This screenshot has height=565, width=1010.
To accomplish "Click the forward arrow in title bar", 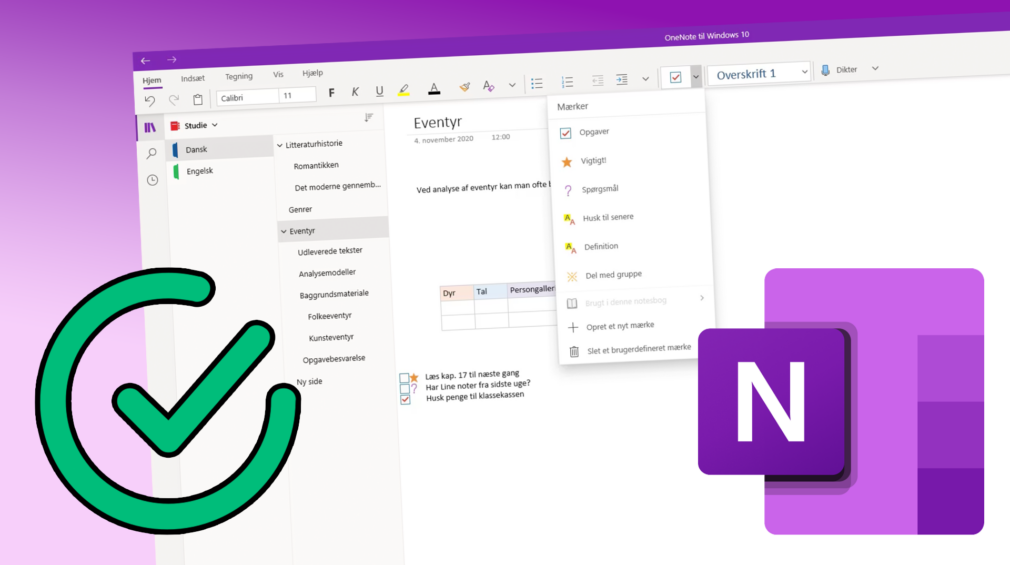I will point(171,60).
